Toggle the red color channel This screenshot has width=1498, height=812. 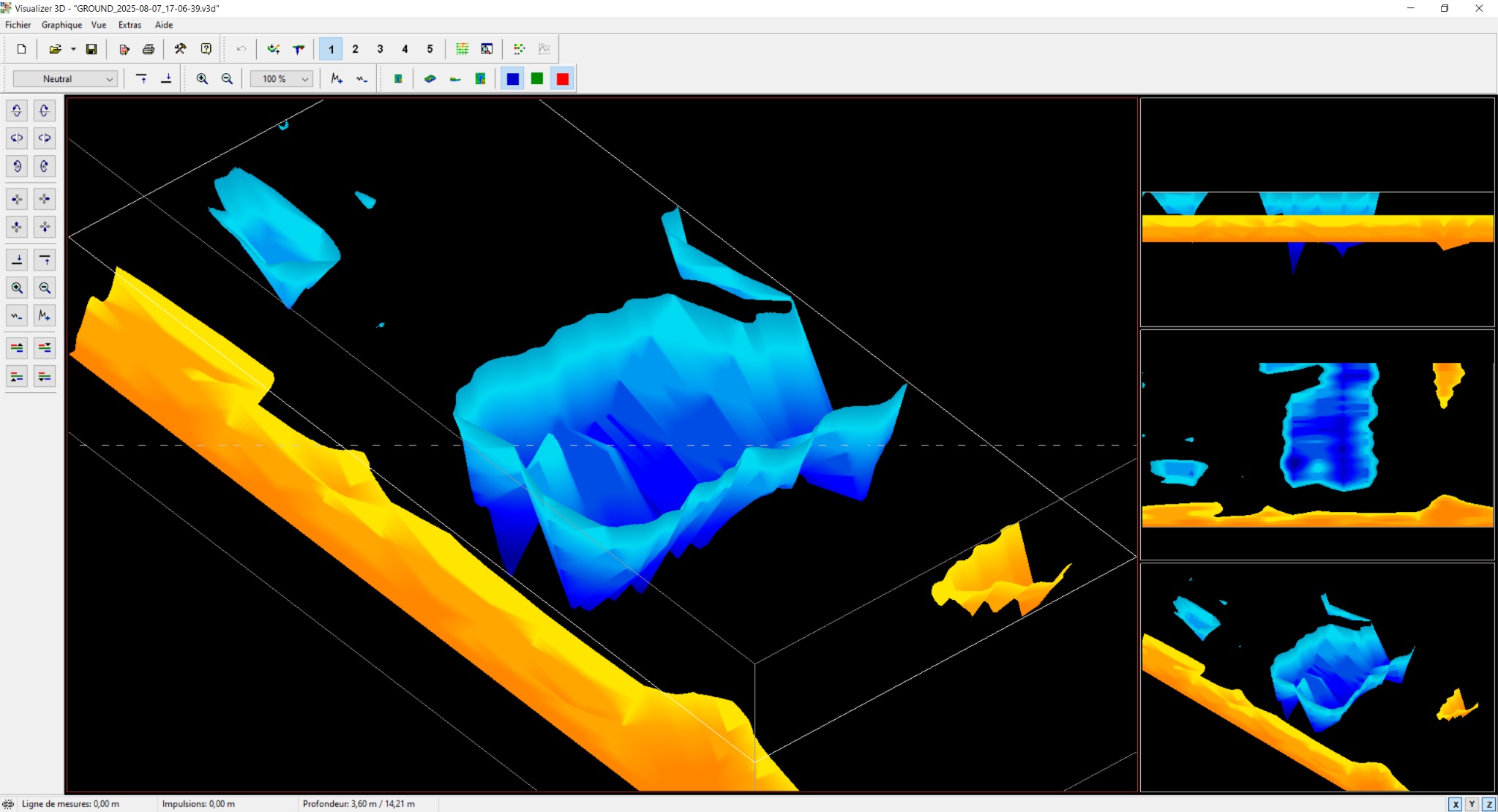562,79
